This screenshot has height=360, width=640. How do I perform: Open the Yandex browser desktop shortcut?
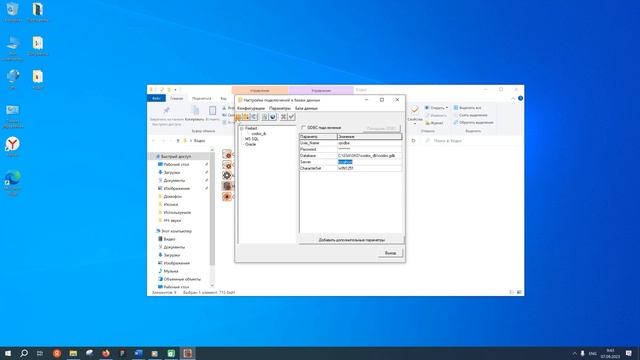(12, 147)
